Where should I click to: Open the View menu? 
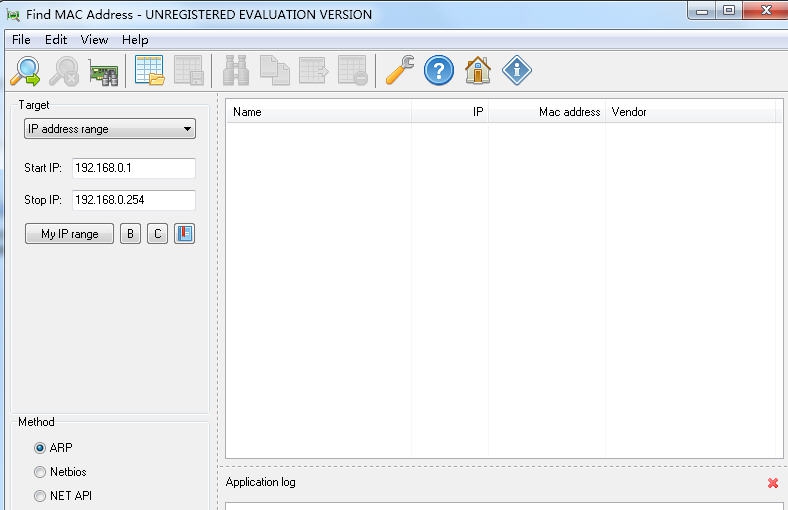94,40
